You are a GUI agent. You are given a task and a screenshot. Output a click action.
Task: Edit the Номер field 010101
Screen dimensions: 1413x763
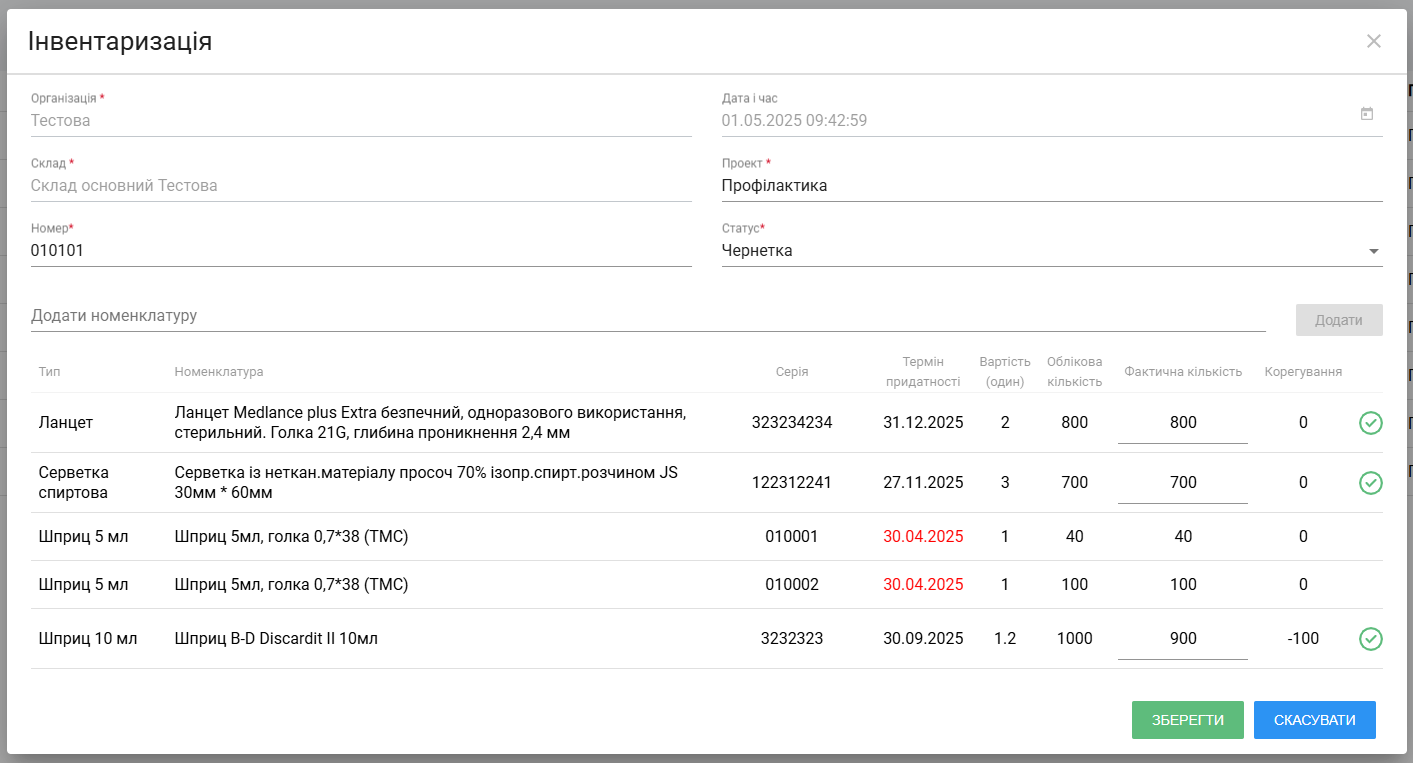[361, 251]
